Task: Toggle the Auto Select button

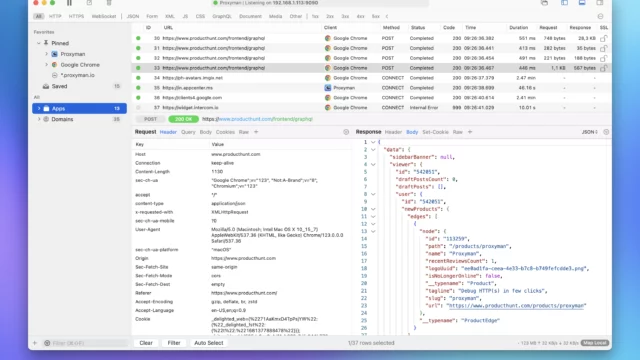Action: 209,343
